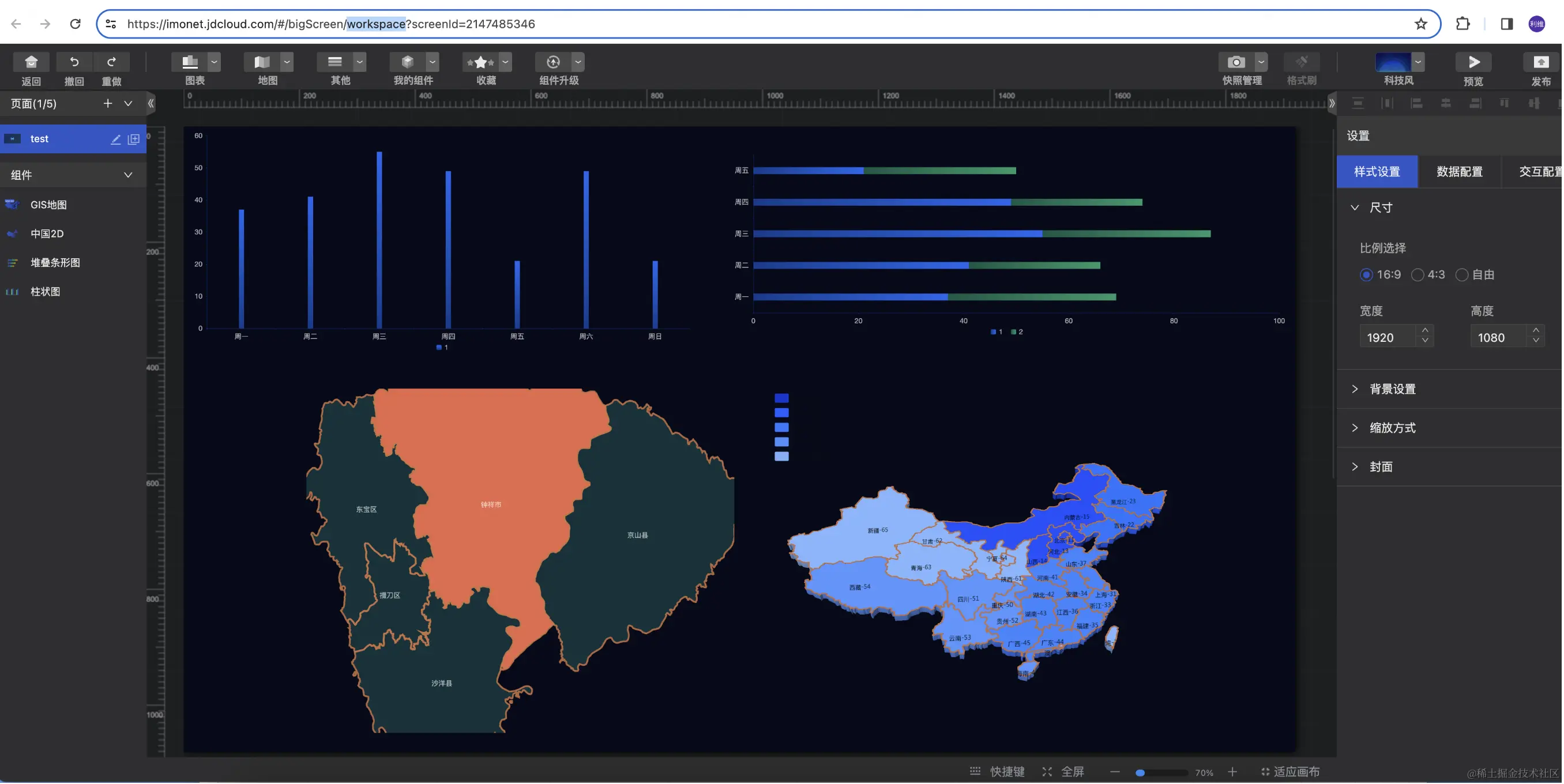This screenshot has width=1564, height=784.
Task: Click the pencil icon to rename the test page
Action: 115,139
